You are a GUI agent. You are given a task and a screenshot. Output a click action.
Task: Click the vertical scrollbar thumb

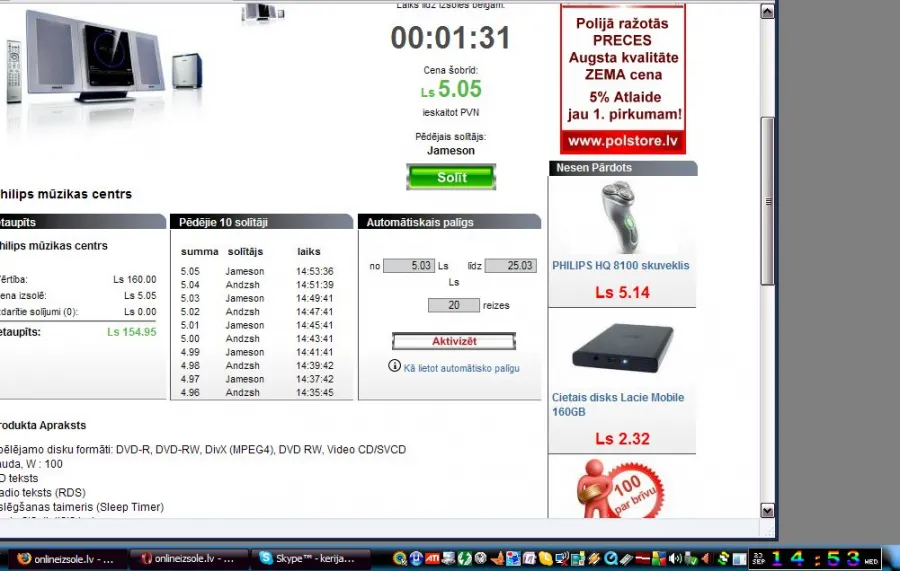(x=767, y=201)
